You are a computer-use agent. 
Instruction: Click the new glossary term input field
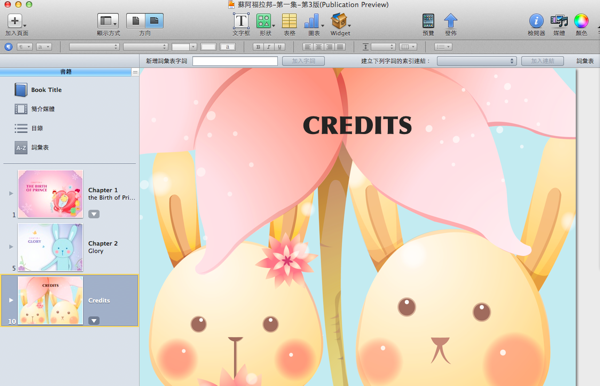tap(235, 61)
